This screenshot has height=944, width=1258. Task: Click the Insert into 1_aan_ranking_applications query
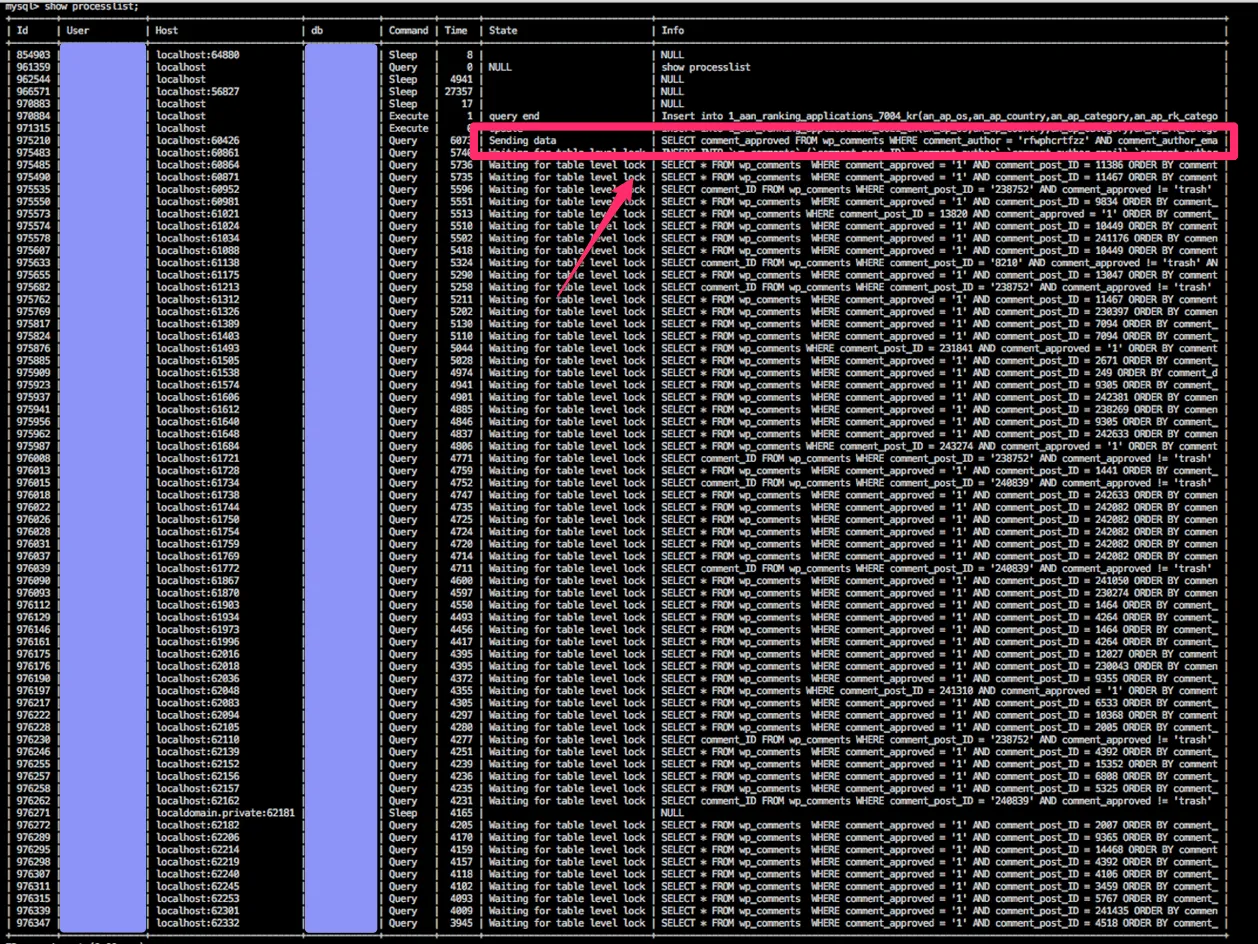938,116
